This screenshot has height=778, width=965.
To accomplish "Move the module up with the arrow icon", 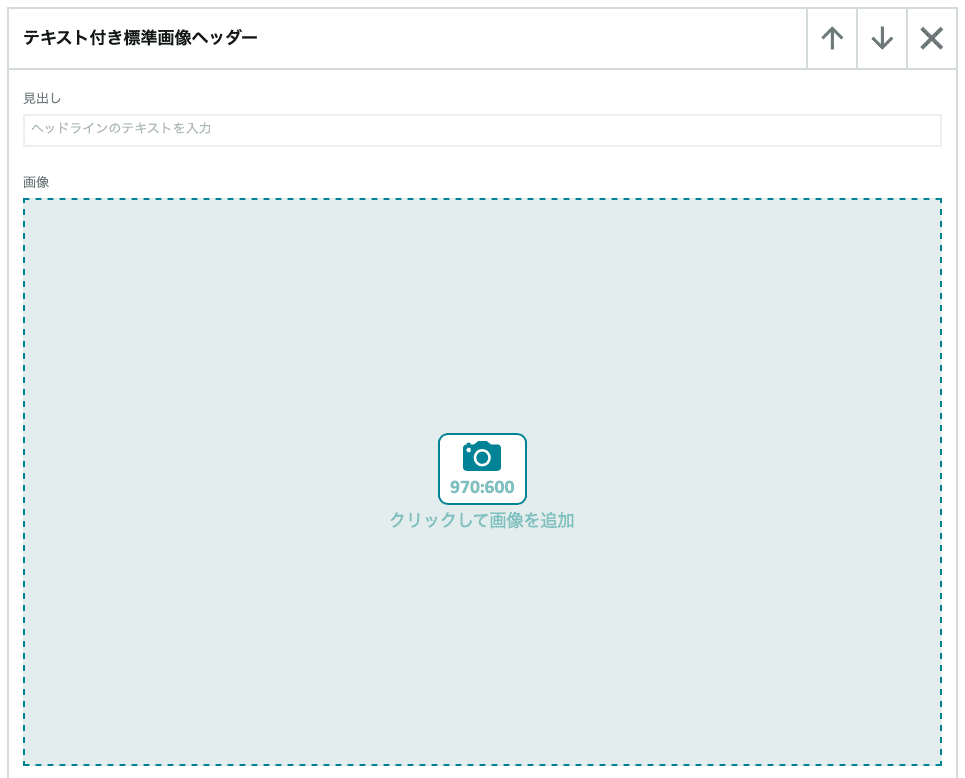I will coord(832,38).
